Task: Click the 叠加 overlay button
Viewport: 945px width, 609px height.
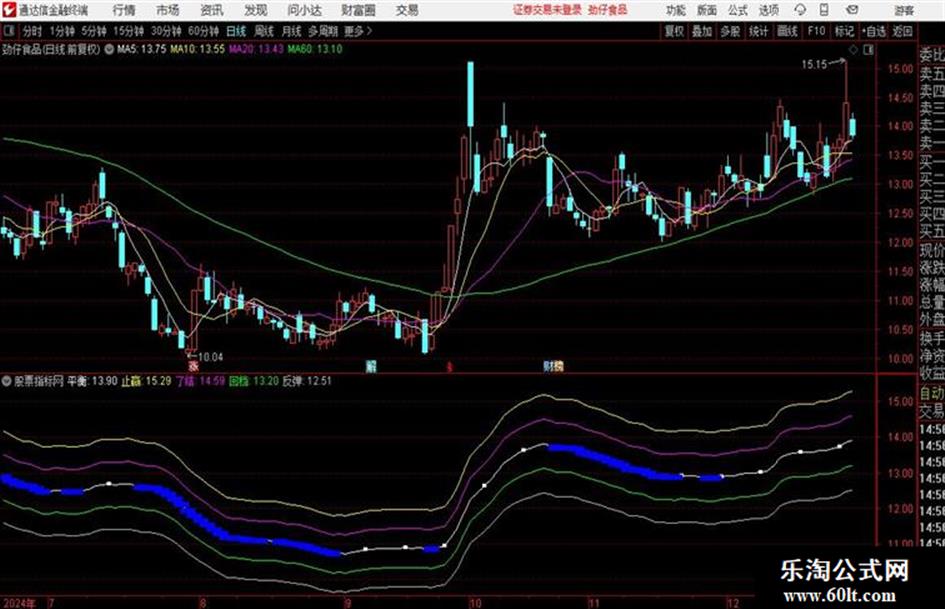Action: 702,31
